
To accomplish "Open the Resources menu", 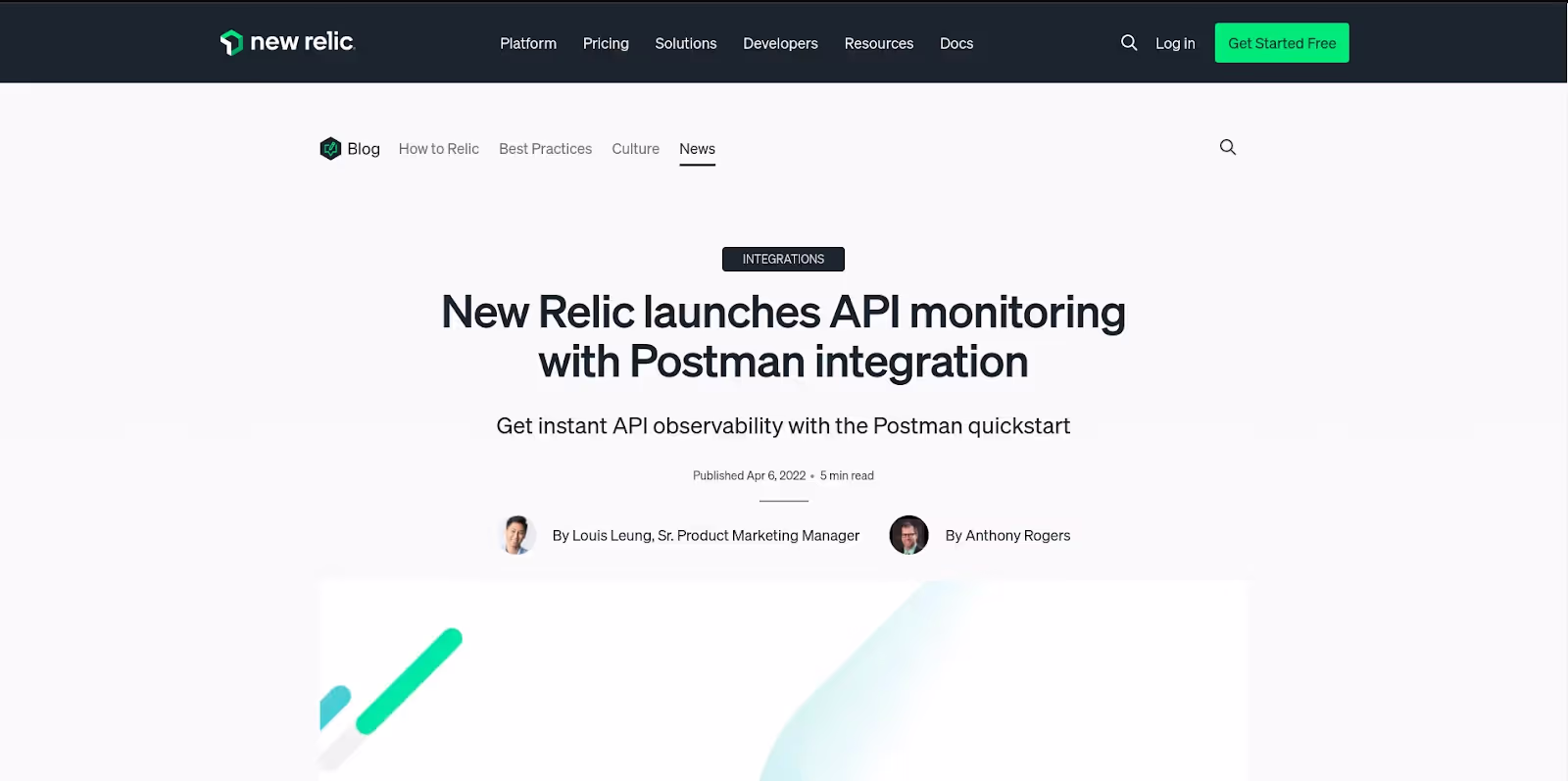I will pyautogui.click(x=879, y=43).
